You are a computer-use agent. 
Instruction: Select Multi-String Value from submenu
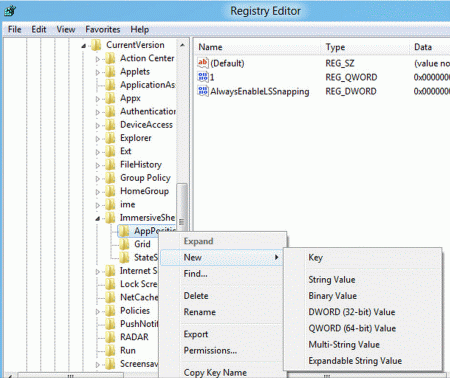(x=363, y=344)
